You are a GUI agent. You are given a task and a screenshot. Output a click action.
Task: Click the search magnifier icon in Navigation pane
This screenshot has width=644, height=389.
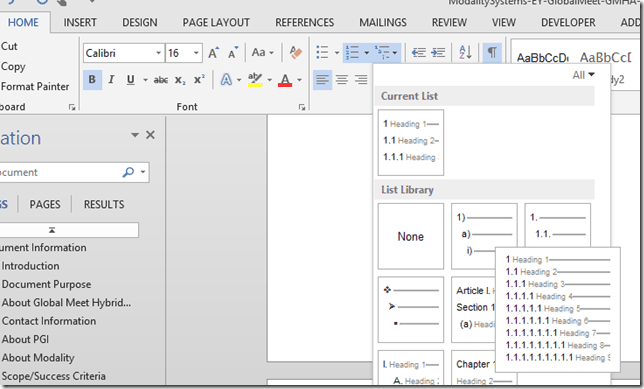128,172
